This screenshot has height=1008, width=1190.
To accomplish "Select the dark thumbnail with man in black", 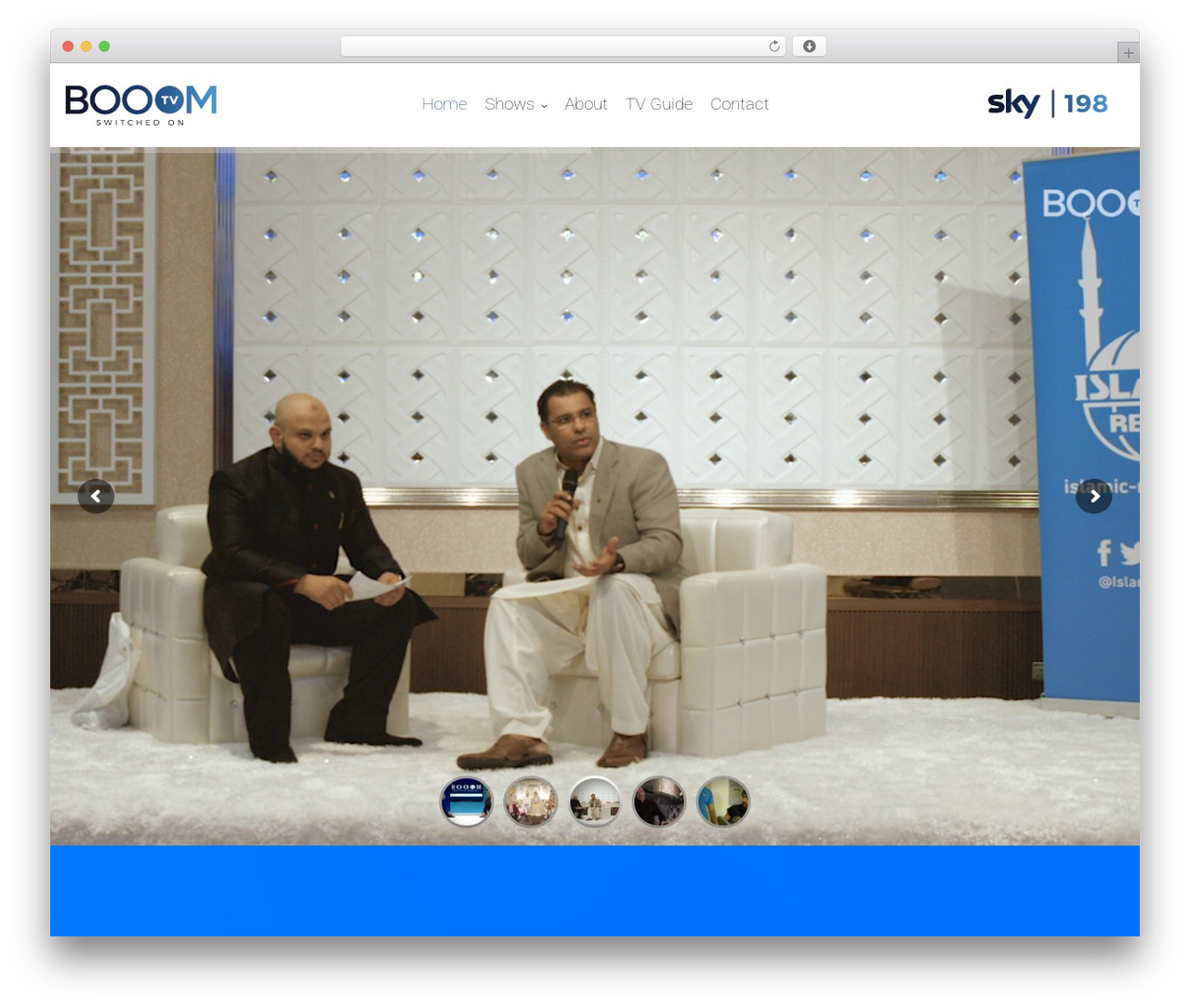I will pyautogui.click(x=659, y=802).
